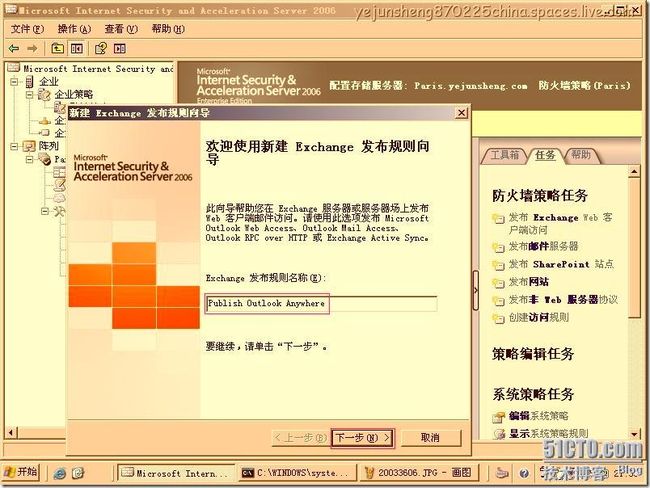
Task: Open the 开始 Start button
Action: pyautogui.click(x=21, y=472)
